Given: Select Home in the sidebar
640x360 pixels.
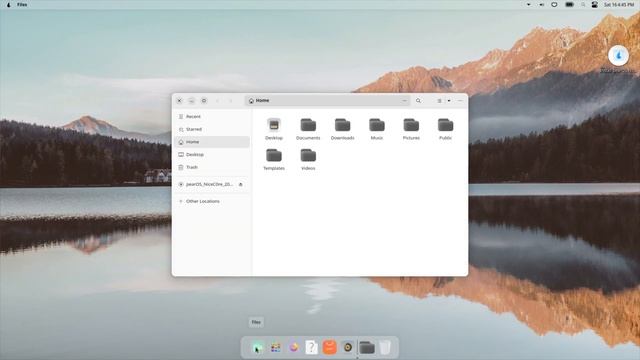Looking at the screenshot, I should click(x=212, y=142).
